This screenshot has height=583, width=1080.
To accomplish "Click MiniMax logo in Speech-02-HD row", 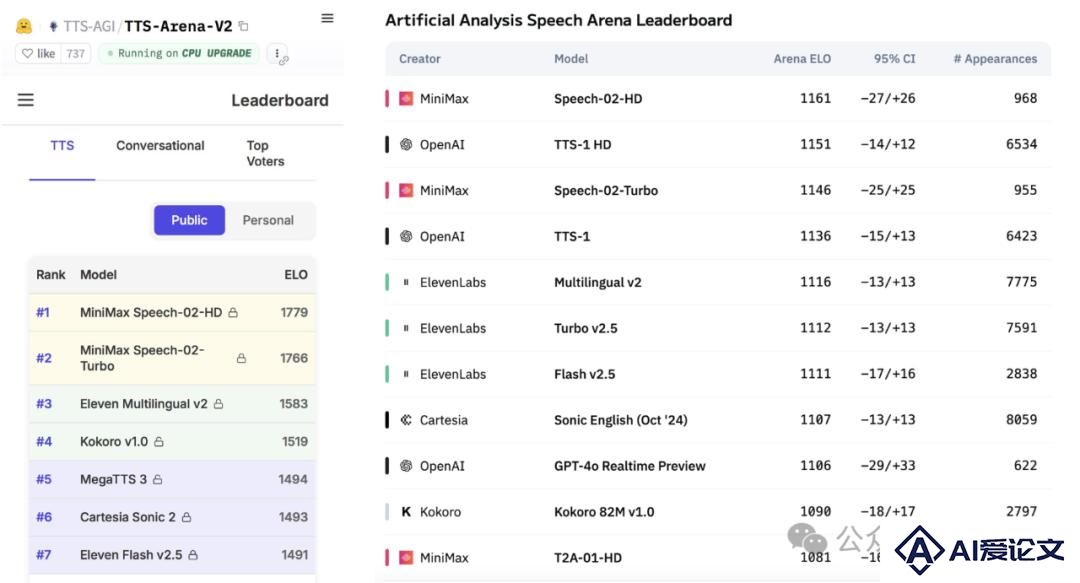I will point(406,99).
